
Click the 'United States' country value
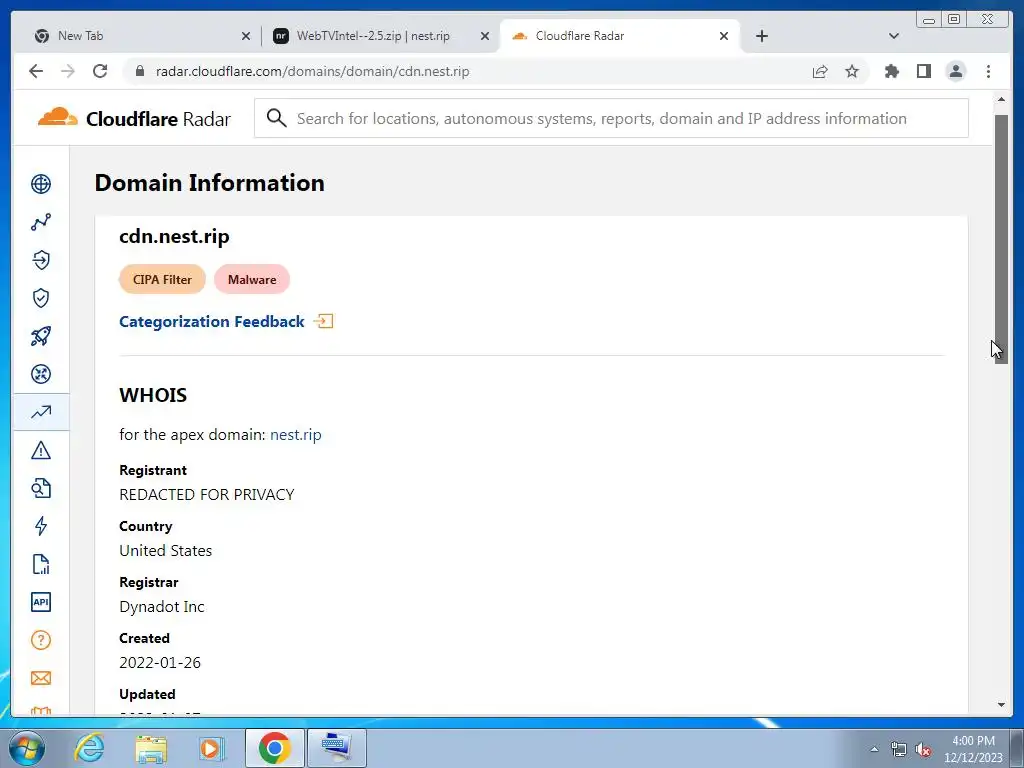(x=165, y=551)
